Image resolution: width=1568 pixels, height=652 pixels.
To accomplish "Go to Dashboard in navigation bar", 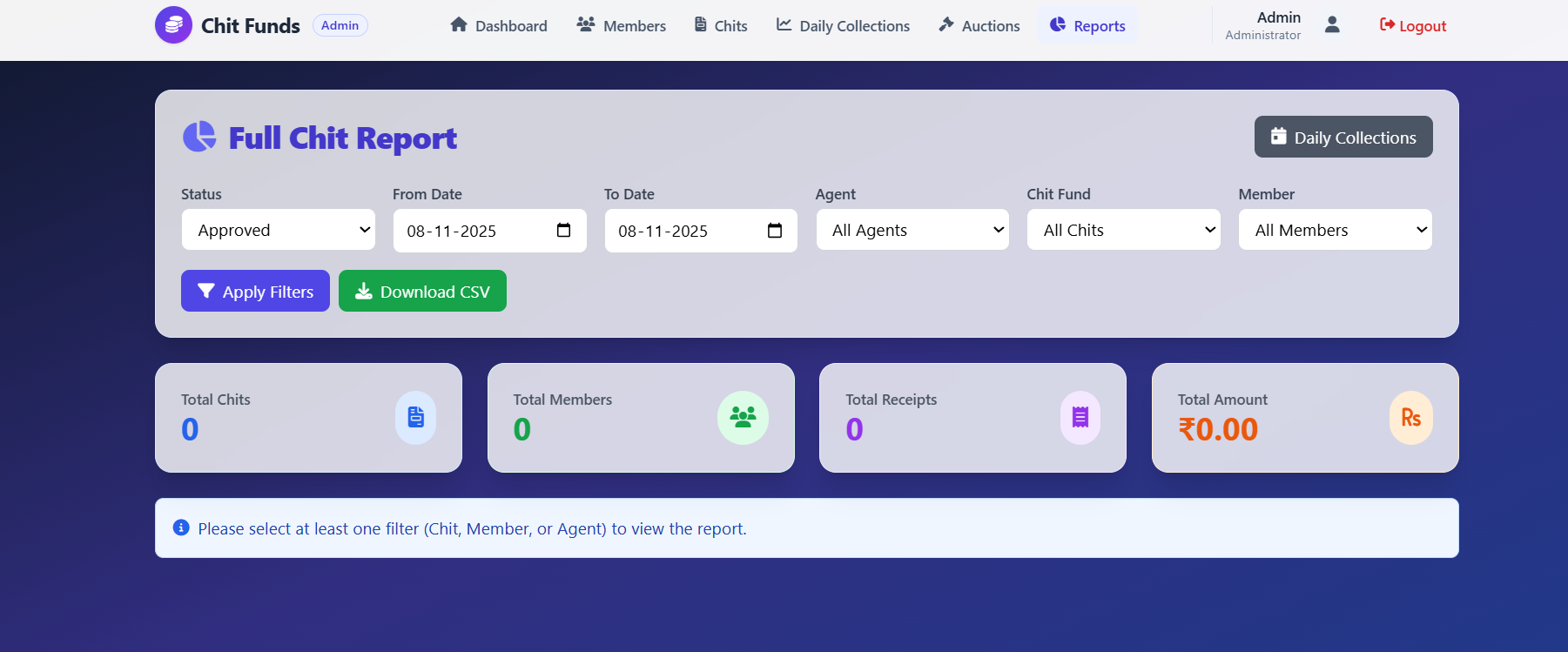I will click(x=499, y=26).
